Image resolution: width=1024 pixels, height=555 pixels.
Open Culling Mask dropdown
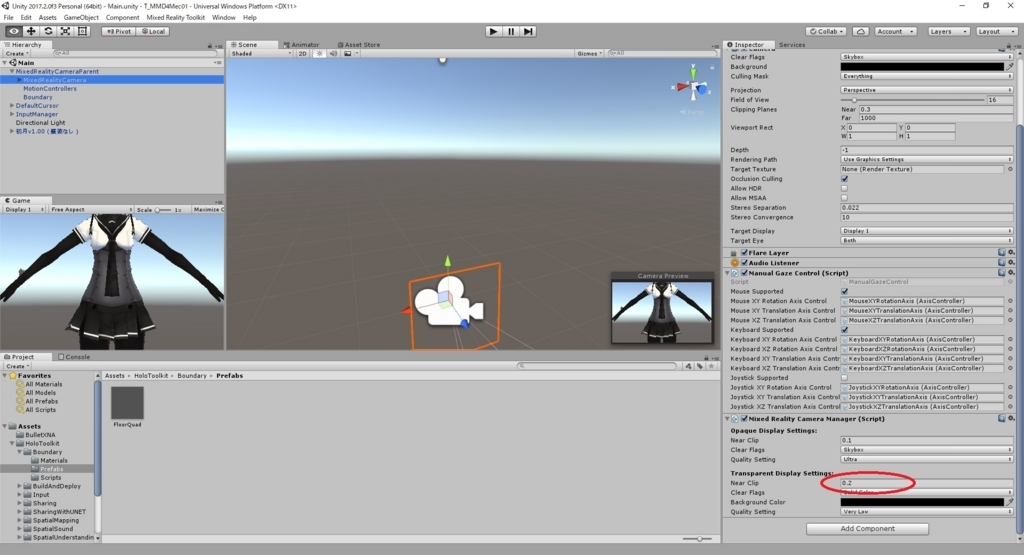click(x=926, y=76)
